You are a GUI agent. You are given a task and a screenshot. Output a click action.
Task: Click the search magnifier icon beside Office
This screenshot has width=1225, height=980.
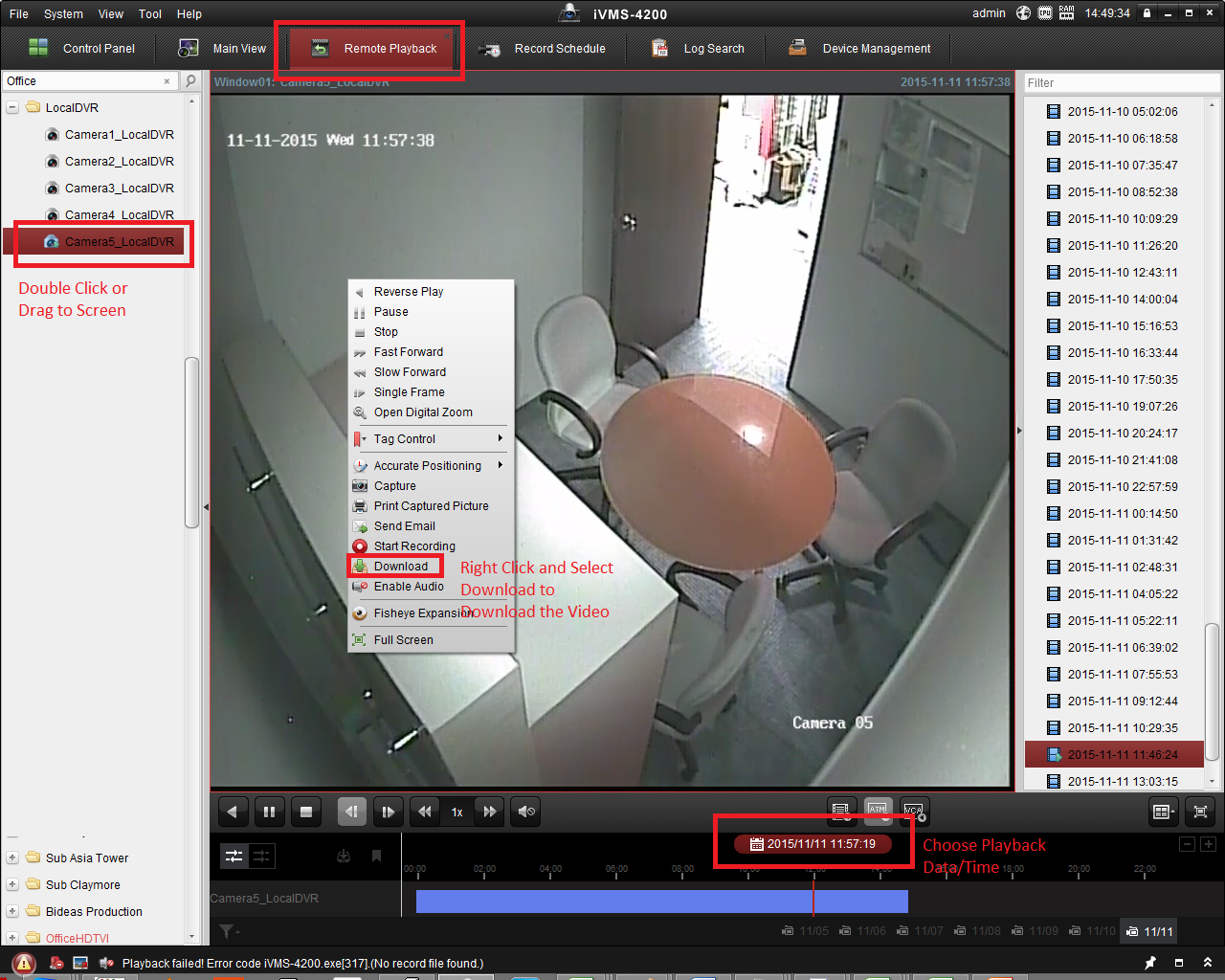(x=191, y=81)
